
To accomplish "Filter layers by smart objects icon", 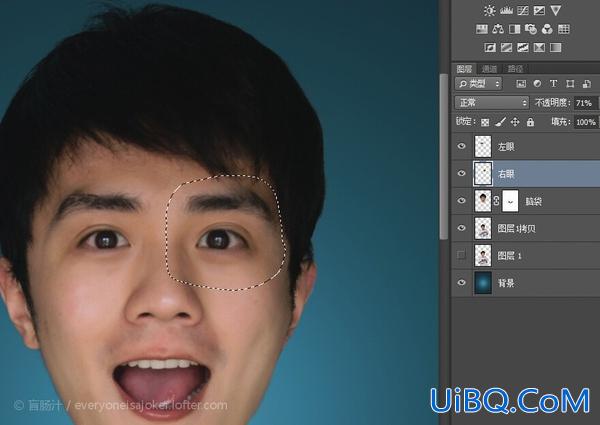I will [587, 84].
